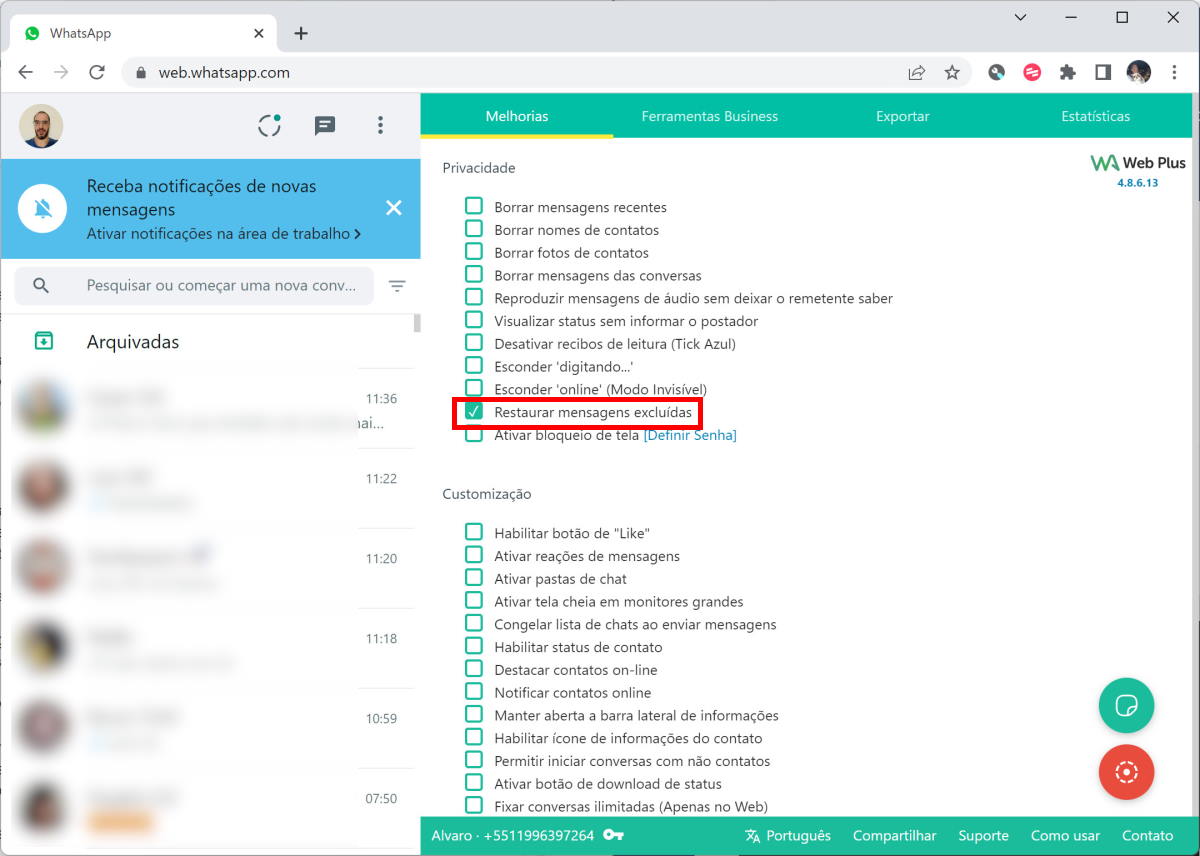Uncheck Restaurar mensagens excluídas
The width and height of the screenshot is (1200, 856).
tap(474, 411)
